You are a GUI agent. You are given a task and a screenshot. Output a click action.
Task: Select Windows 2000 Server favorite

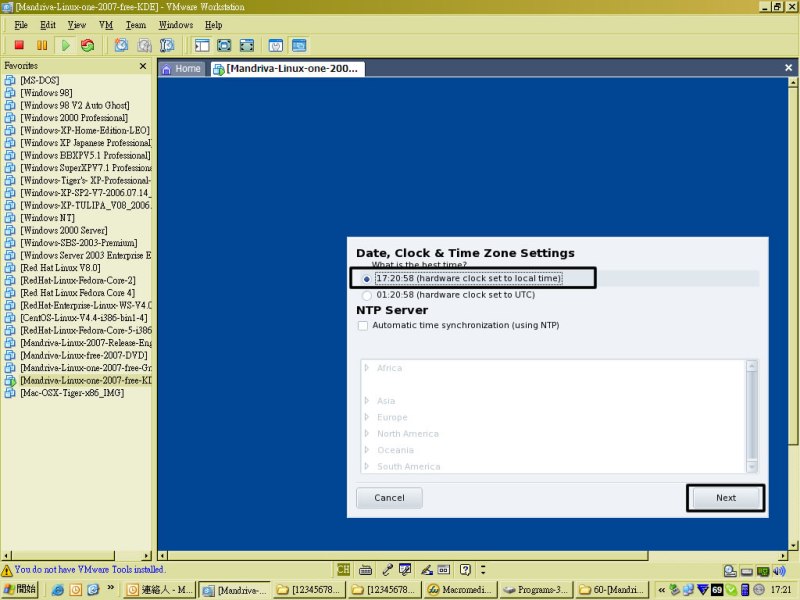pyautogui.click(x=64, y=230)
